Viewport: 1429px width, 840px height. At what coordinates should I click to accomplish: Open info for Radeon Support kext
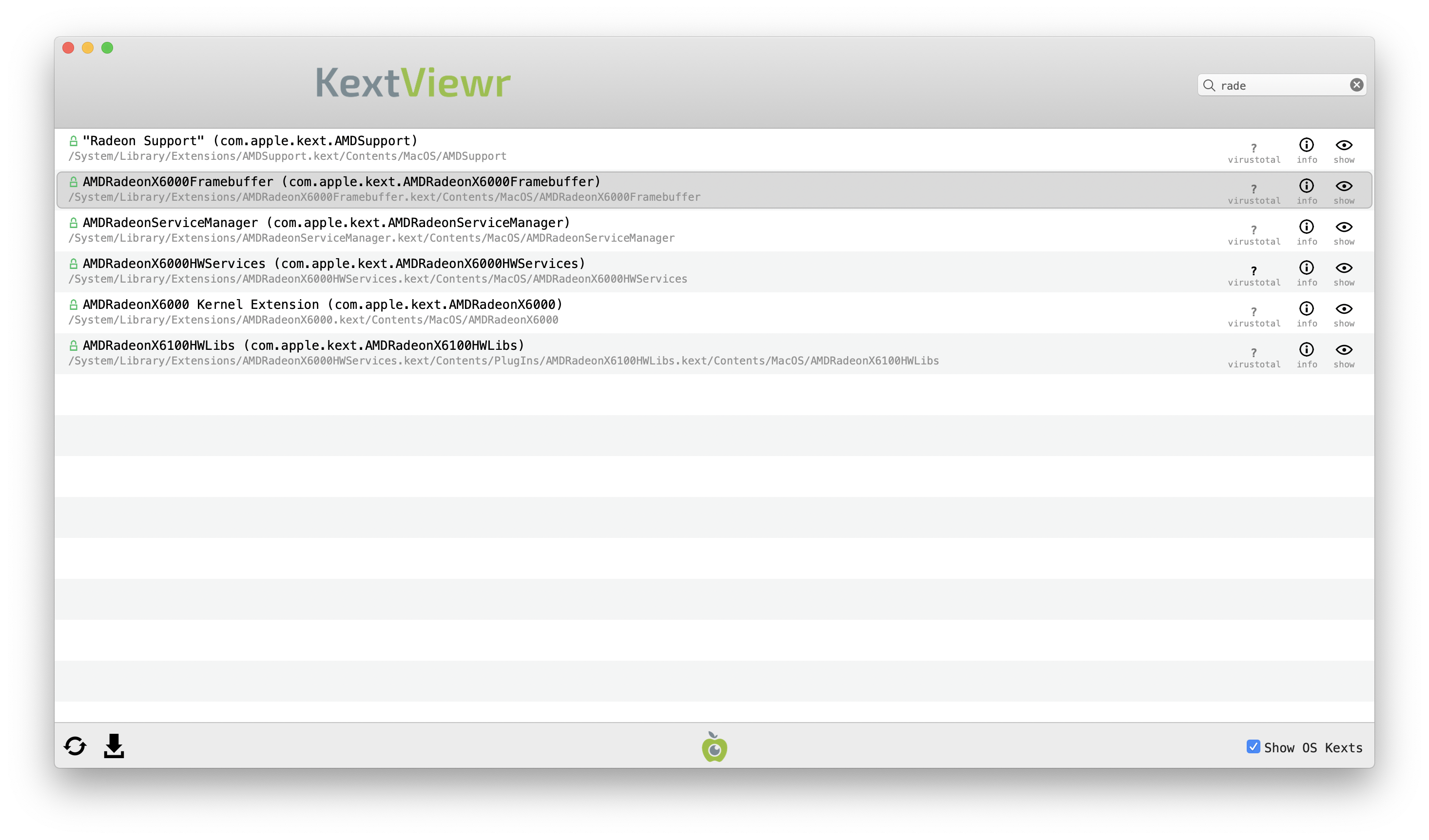tap(1307, 145)
